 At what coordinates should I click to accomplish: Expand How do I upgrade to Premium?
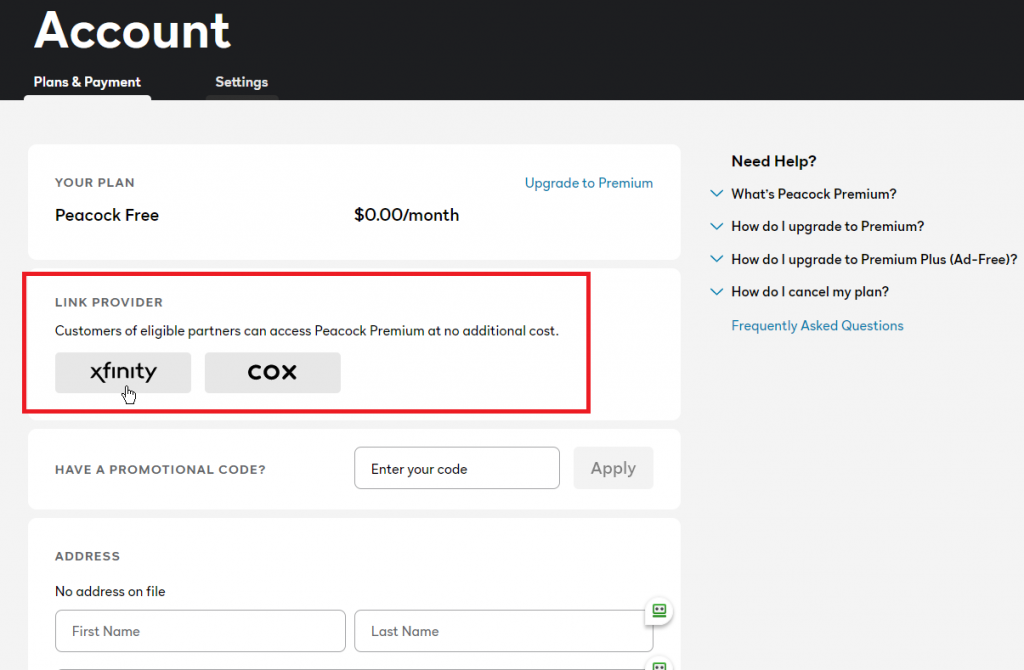[x=818, y=227]
